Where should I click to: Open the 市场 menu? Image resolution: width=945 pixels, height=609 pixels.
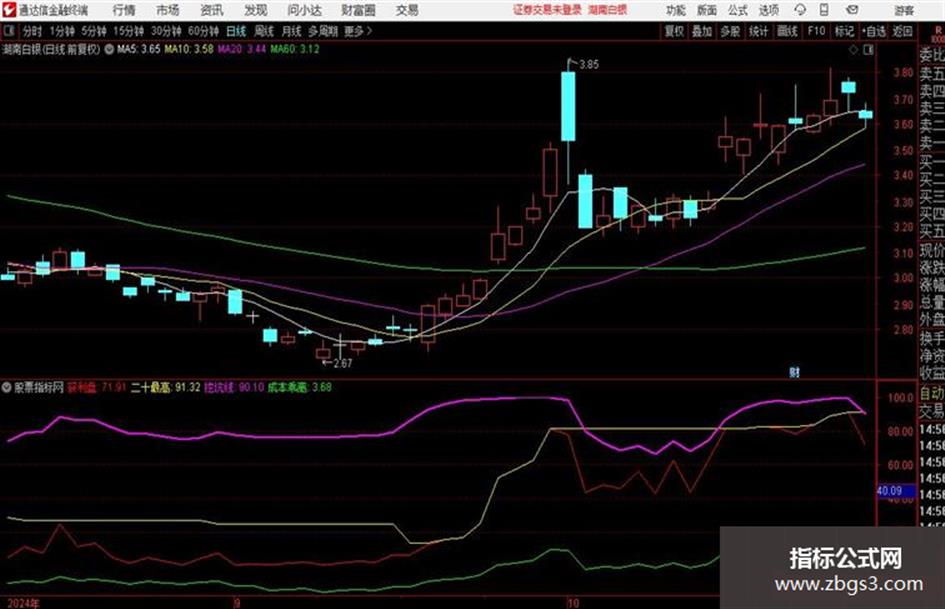[168, 10]
